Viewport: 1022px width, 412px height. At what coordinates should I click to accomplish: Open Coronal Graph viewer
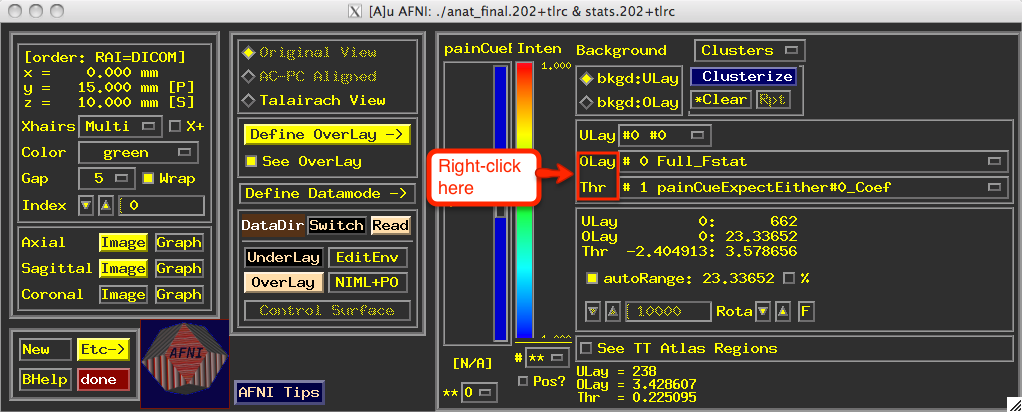point(179,295)
